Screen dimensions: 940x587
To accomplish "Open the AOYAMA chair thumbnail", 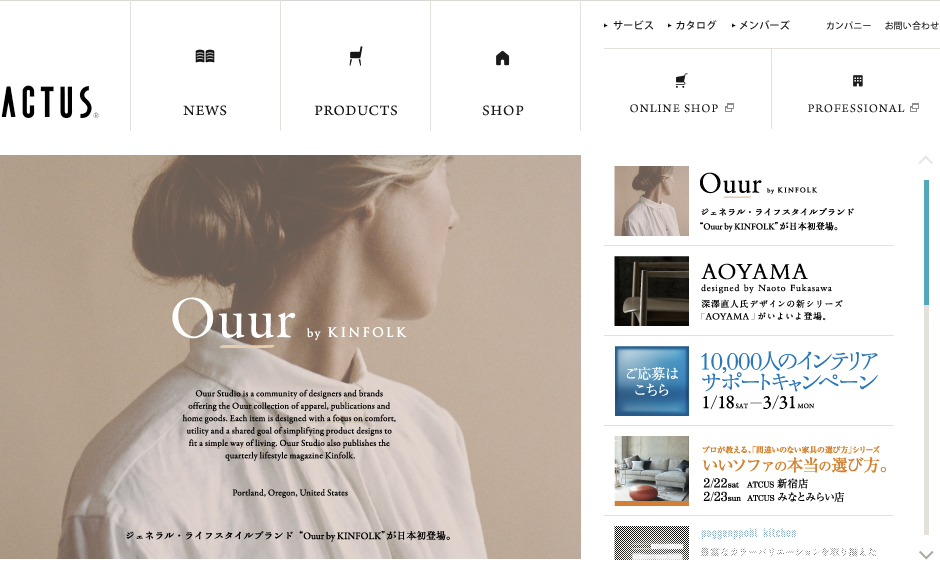I will pos(652,291).
